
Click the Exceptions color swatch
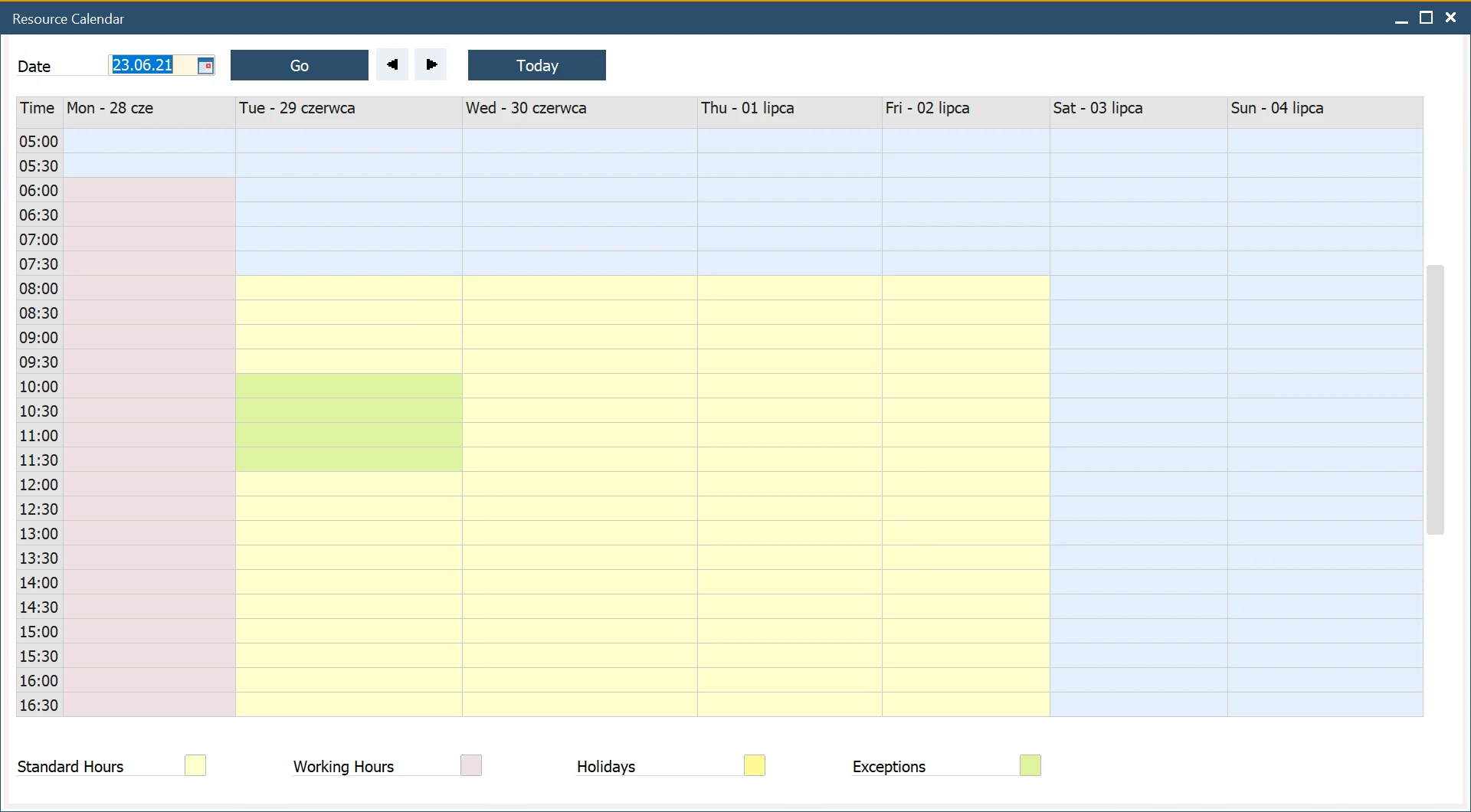pyautogui.click(x=1030, y=765)
